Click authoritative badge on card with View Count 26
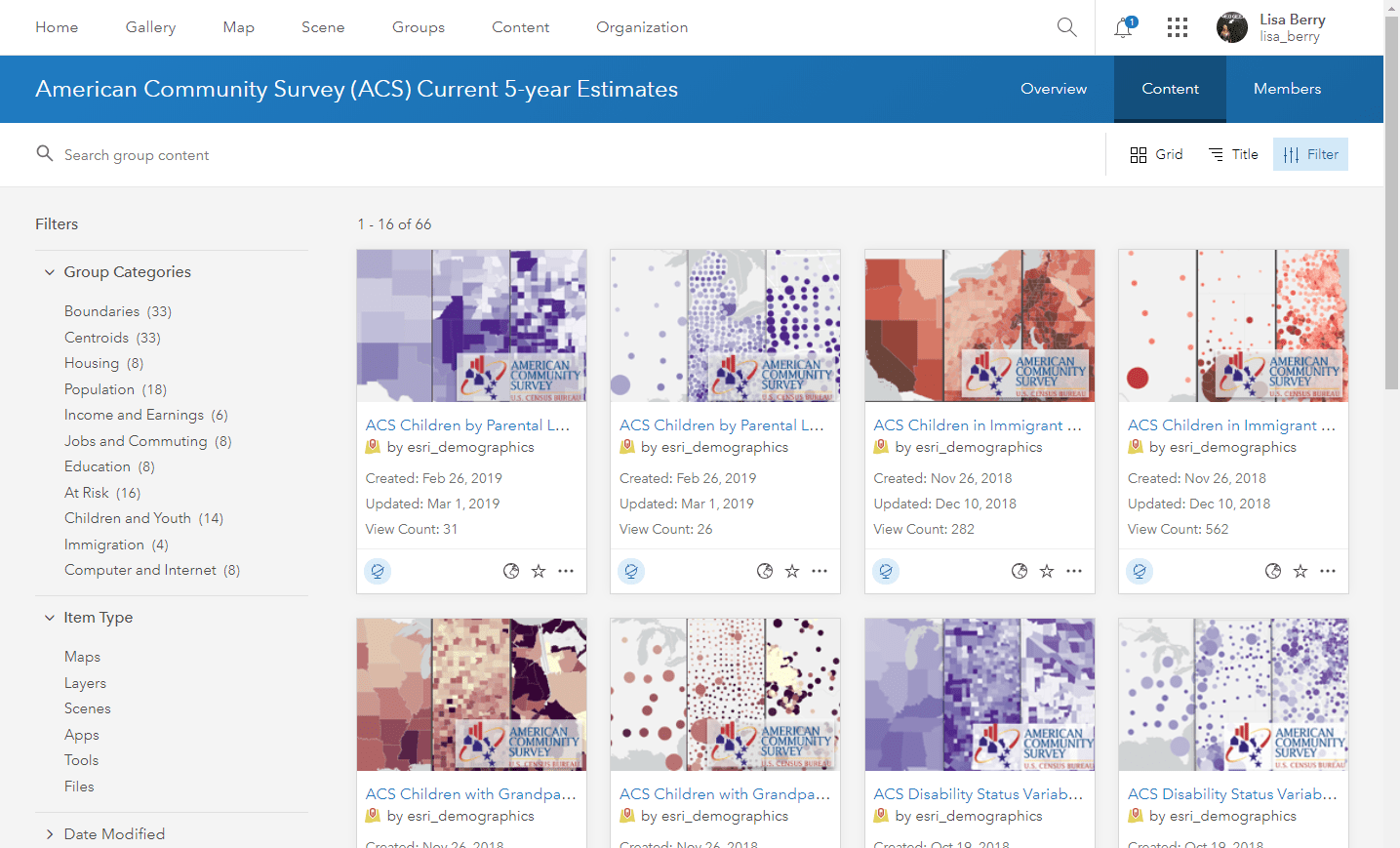1400x848 pixels. point(631,571)
